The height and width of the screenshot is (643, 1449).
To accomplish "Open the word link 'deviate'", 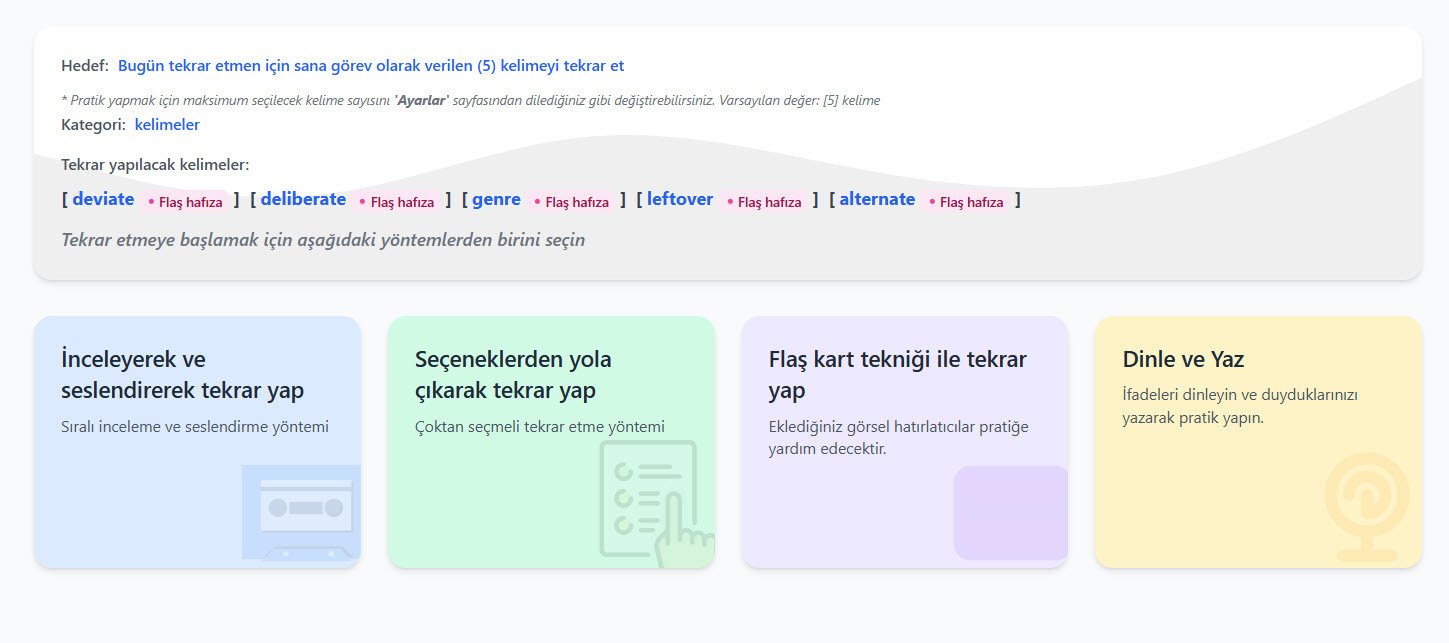I will pos(103,199).
